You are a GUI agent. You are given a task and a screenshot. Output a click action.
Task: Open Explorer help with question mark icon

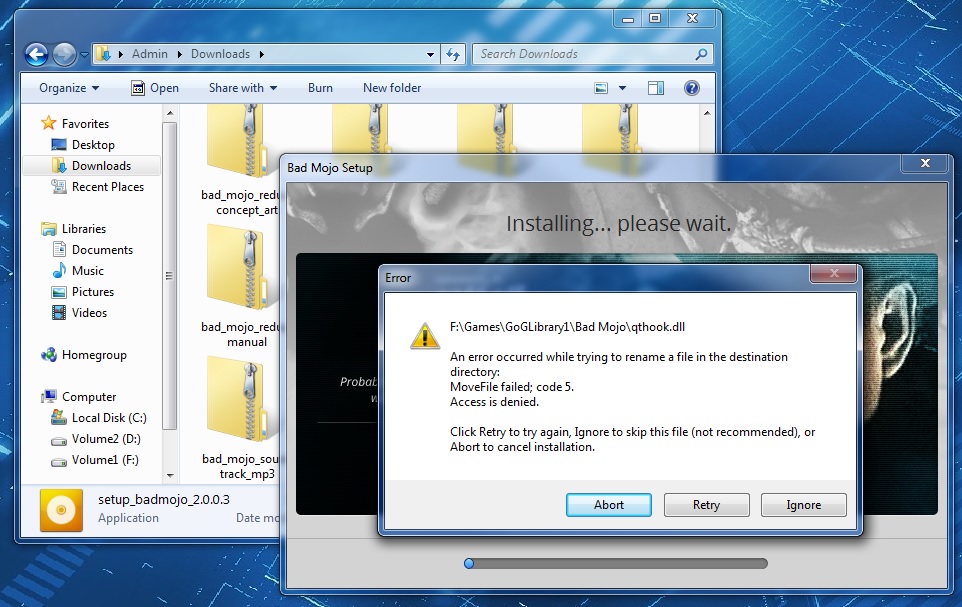(x=691, y=88)
